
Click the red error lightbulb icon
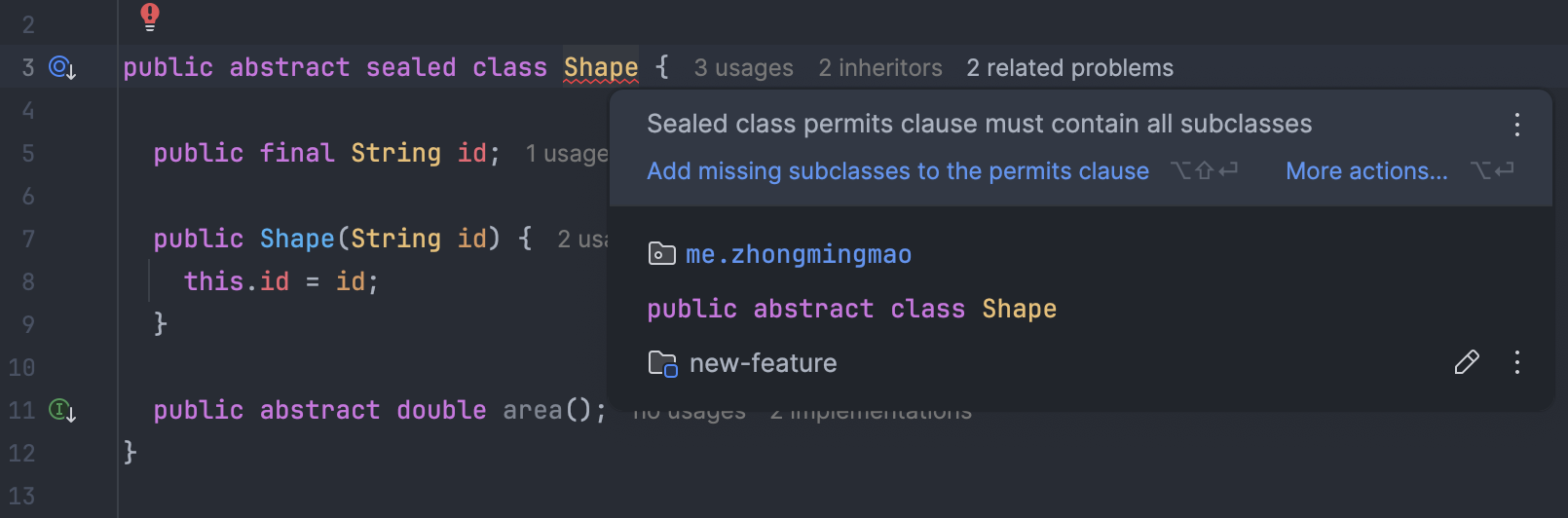point(149,16)
